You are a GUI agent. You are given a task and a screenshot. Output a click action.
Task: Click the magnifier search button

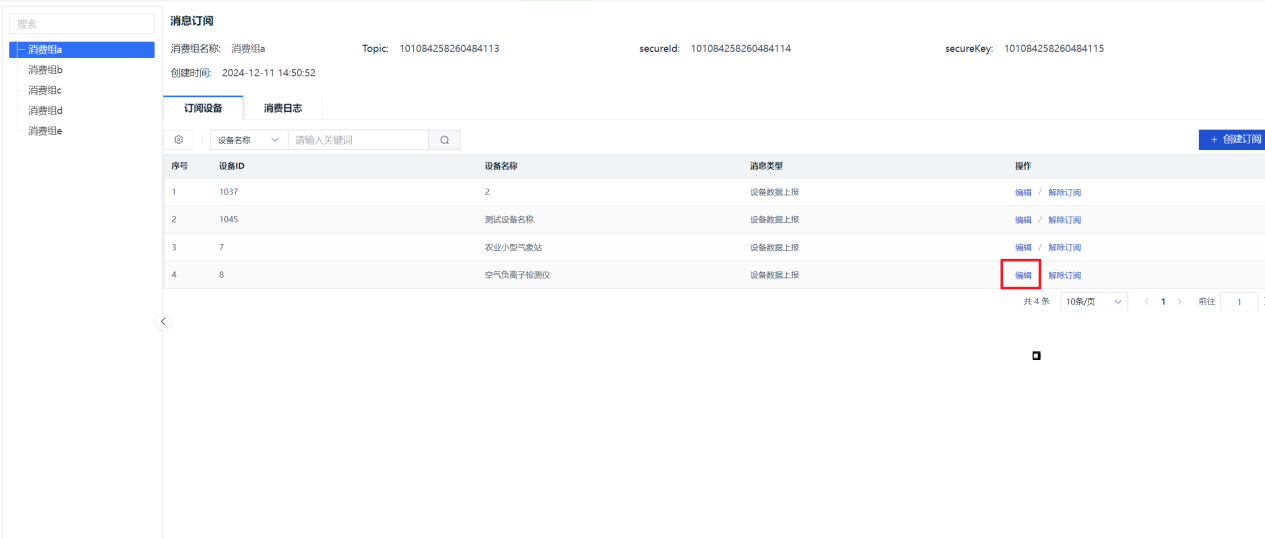444,140
